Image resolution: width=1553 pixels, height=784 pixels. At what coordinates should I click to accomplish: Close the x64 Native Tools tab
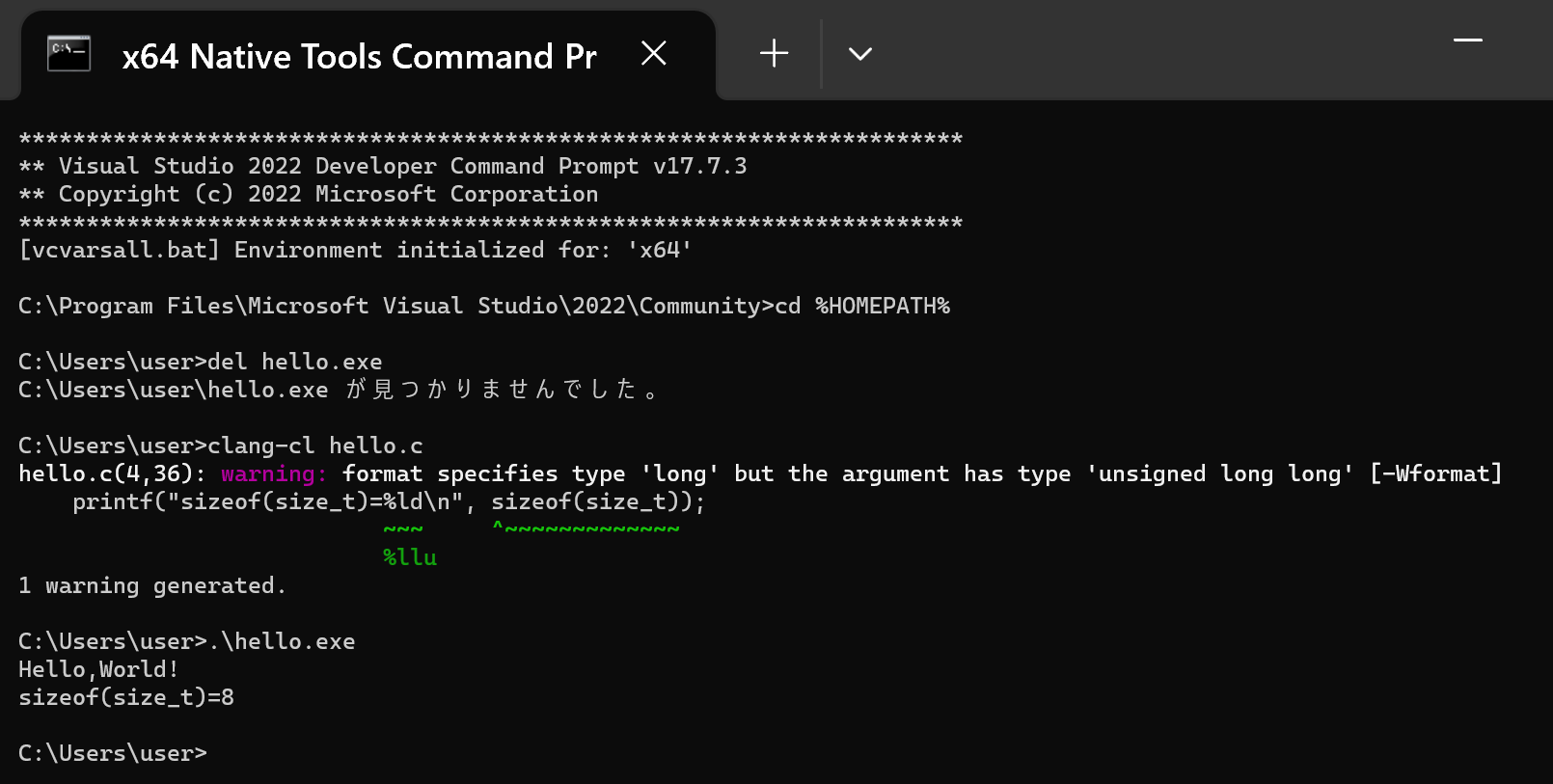[654, 54]
